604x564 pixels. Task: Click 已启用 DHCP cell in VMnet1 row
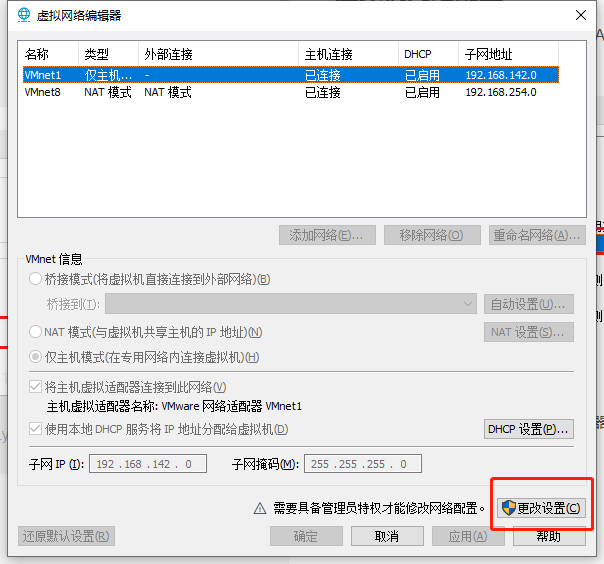click(x=422, y=75)
